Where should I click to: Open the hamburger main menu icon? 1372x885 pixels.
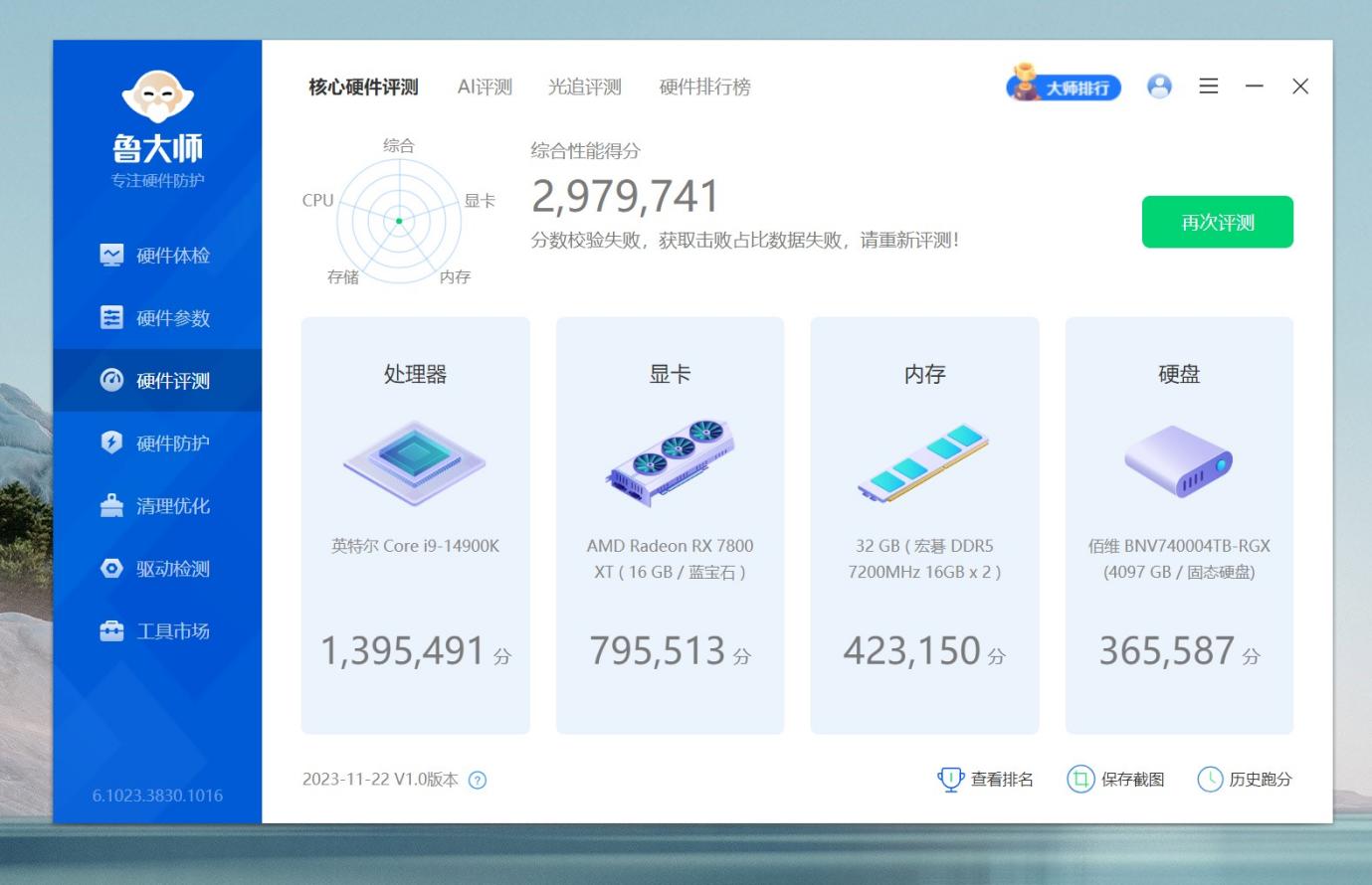pyautogui.click(x=1209, y=87)
